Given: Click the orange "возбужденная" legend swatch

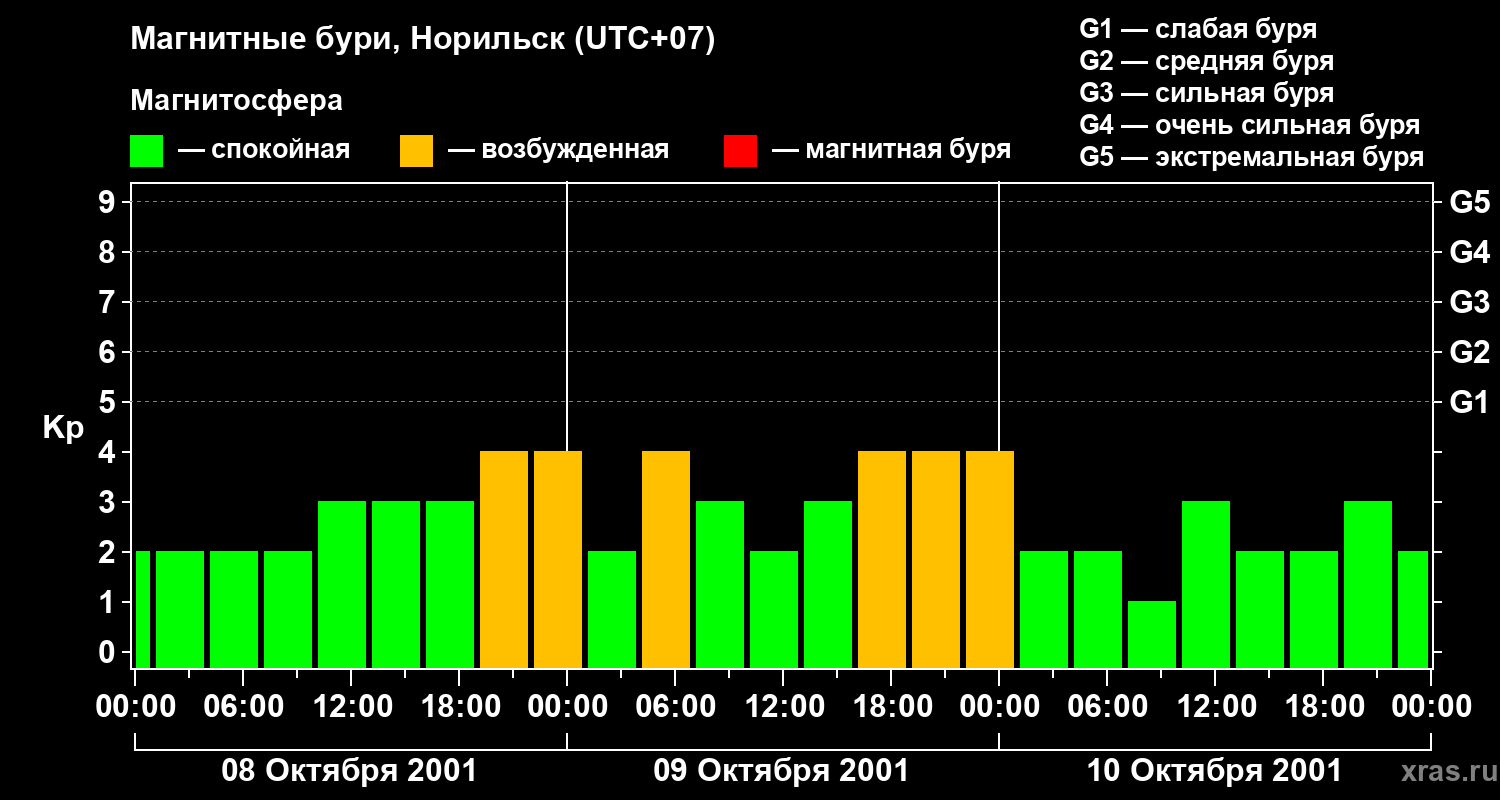Looking at the screenshot, I should point(417,151).
